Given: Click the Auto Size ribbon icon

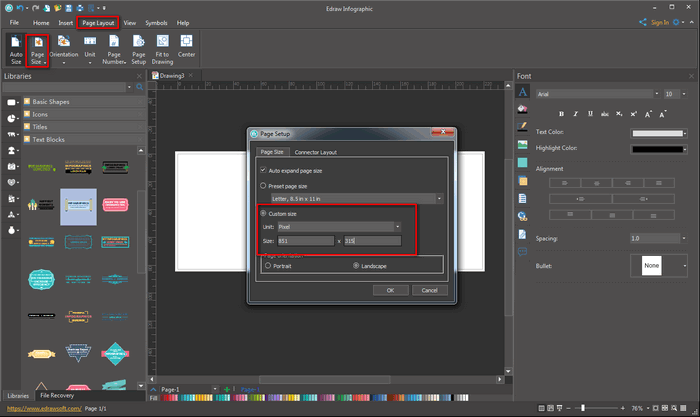Looking at the screenshot, I should 15,50.
